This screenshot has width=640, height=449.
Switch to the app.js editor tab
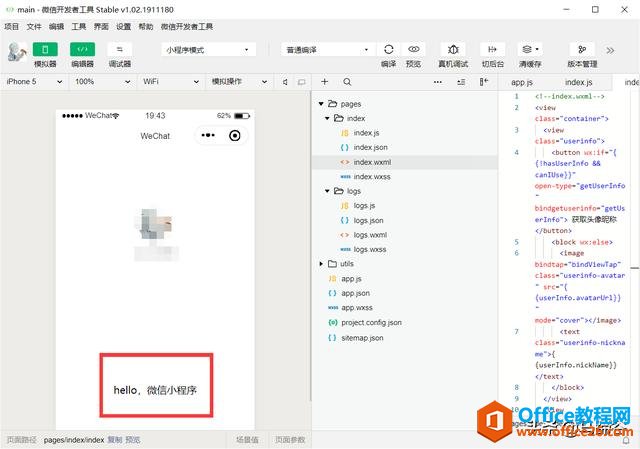point(522,82)
